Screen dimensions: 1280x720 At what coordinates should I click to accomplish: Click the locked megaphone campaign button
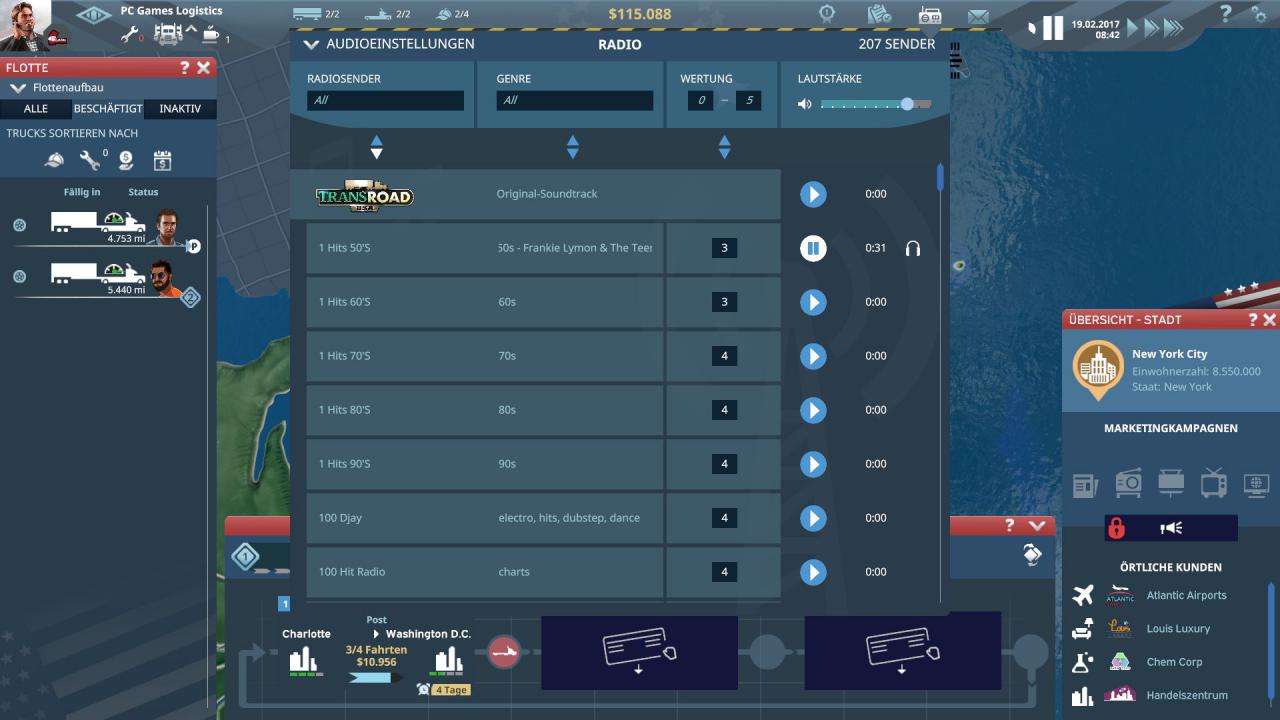[1170, 528]
